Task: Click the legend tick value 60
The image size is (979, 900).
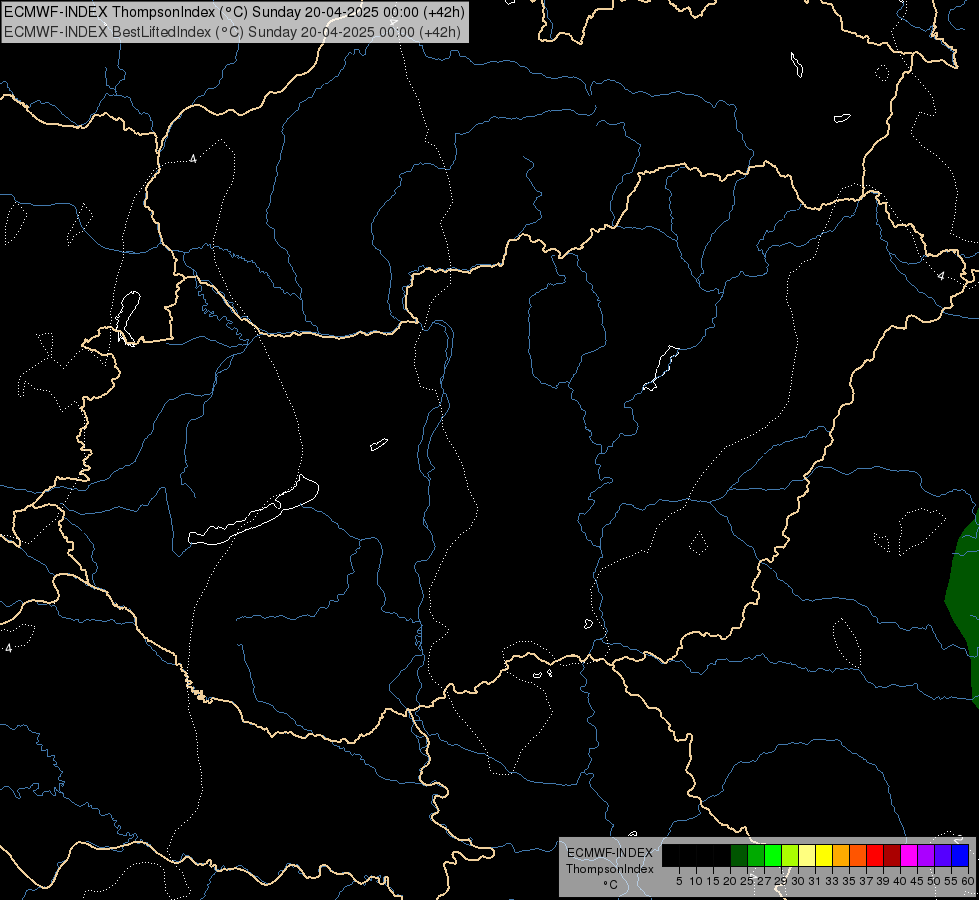Action: [x=968, y=881]
